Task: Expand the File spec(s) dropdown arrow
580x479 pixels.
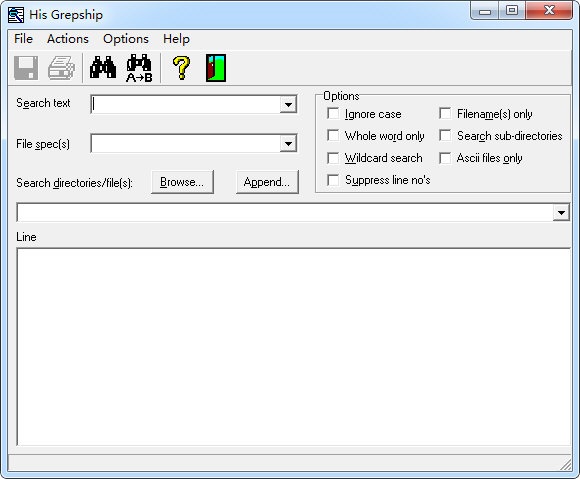Action: point(288,144)
